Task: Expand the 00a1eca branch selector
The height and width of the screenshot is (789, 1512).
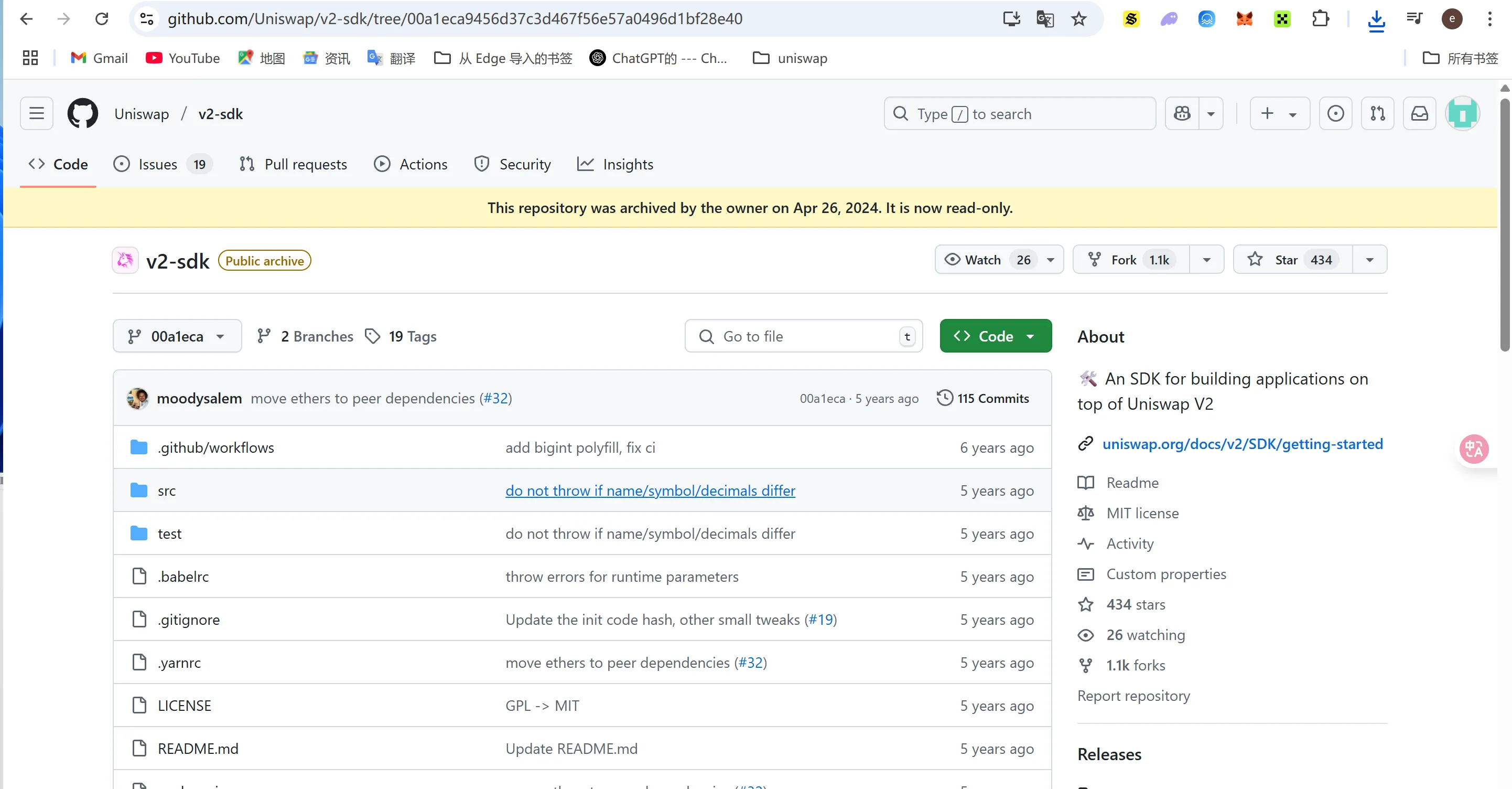Action: 177,336
